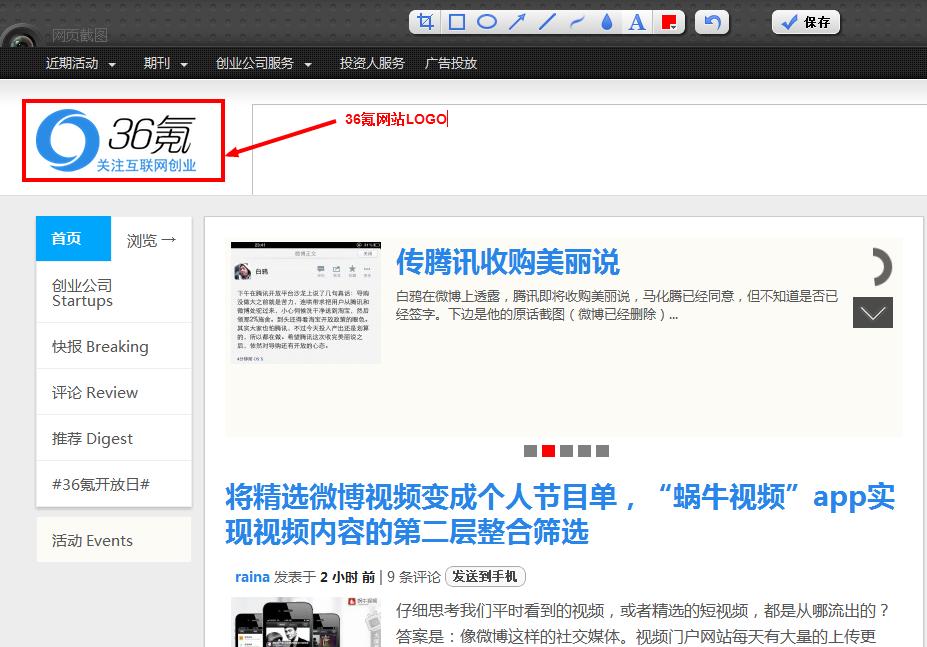This screenshot has width=927, height=647.
Task: Save the screenshot with 保存 button
Action: coord(805,22)
